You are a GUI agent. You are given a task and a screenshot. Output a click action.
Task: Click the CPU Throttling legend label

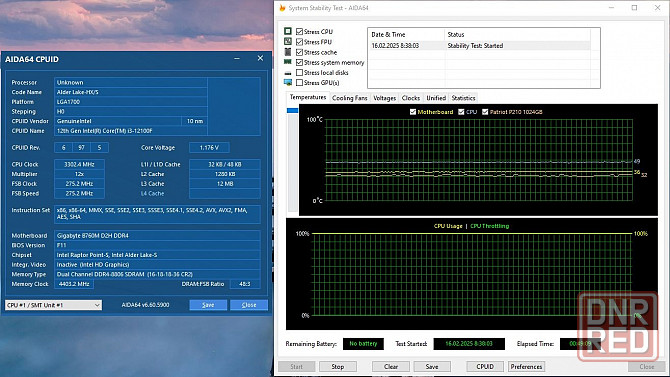[x=490, y=226]
